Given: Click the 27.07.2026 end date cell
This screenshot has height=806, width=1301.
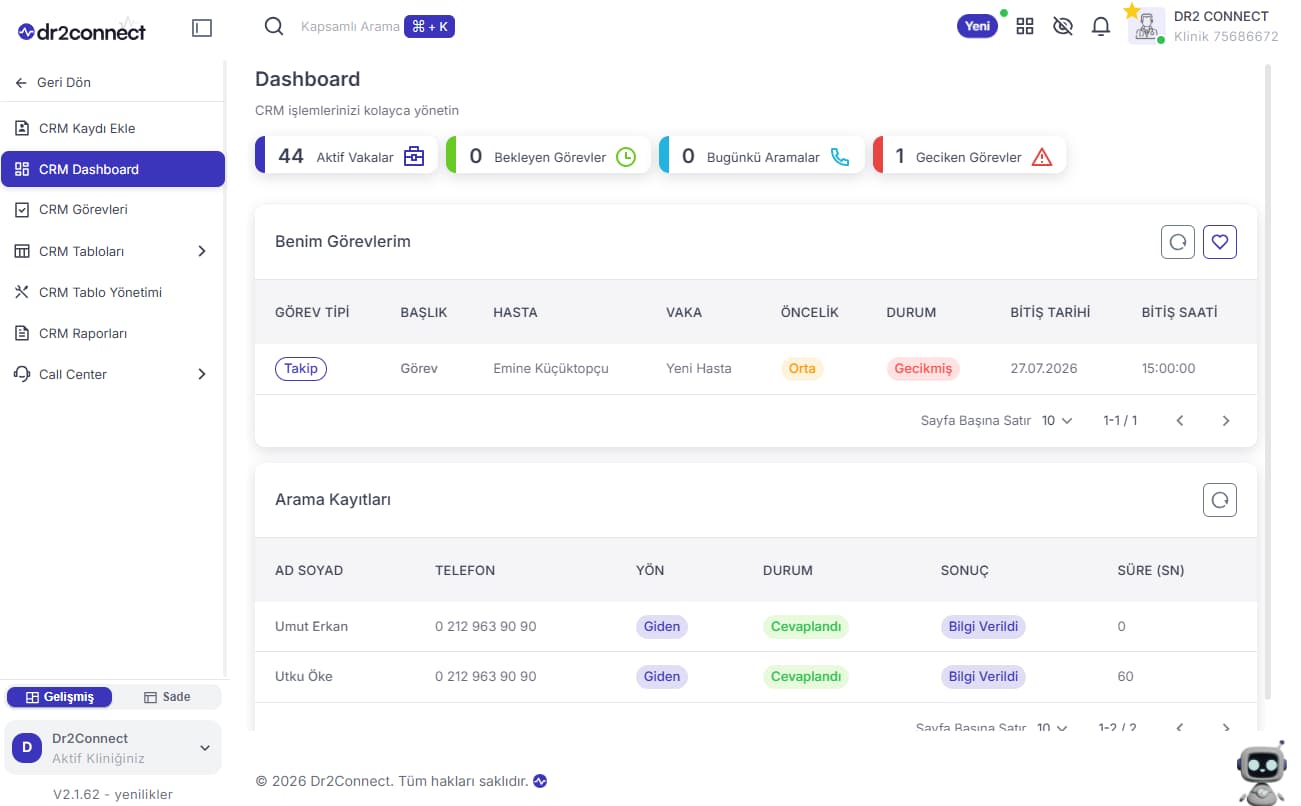Looking at the screenshot, I should tap(1044, 369).
